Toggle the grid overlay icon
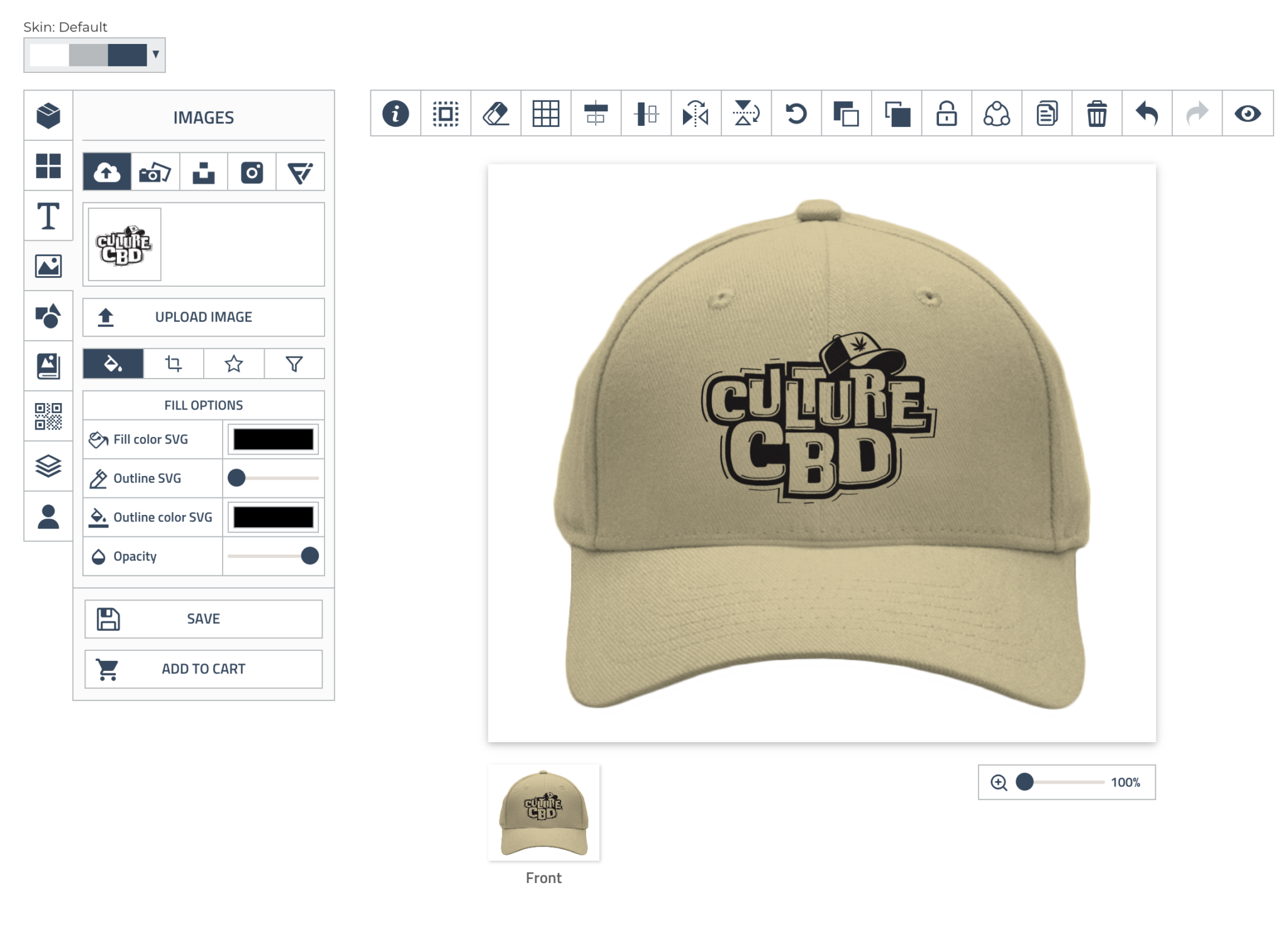The height and width of the screenshot is (932, 1288). point(545,114)
